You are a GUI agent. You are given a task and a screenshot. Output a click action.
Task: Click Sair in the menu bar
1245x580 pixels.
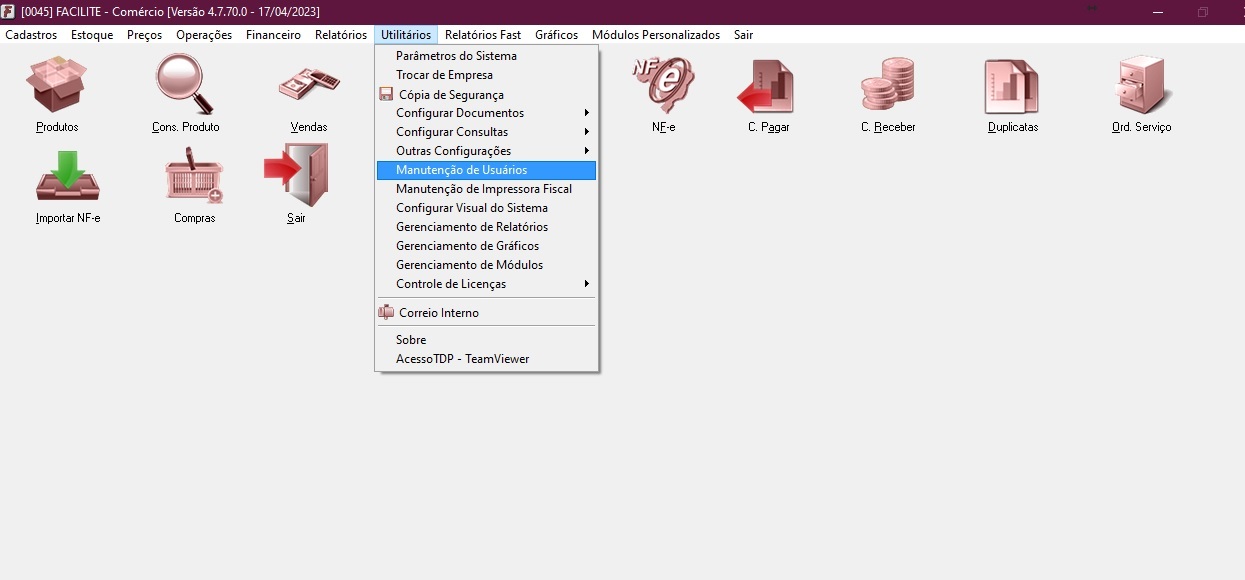point(743,35)
